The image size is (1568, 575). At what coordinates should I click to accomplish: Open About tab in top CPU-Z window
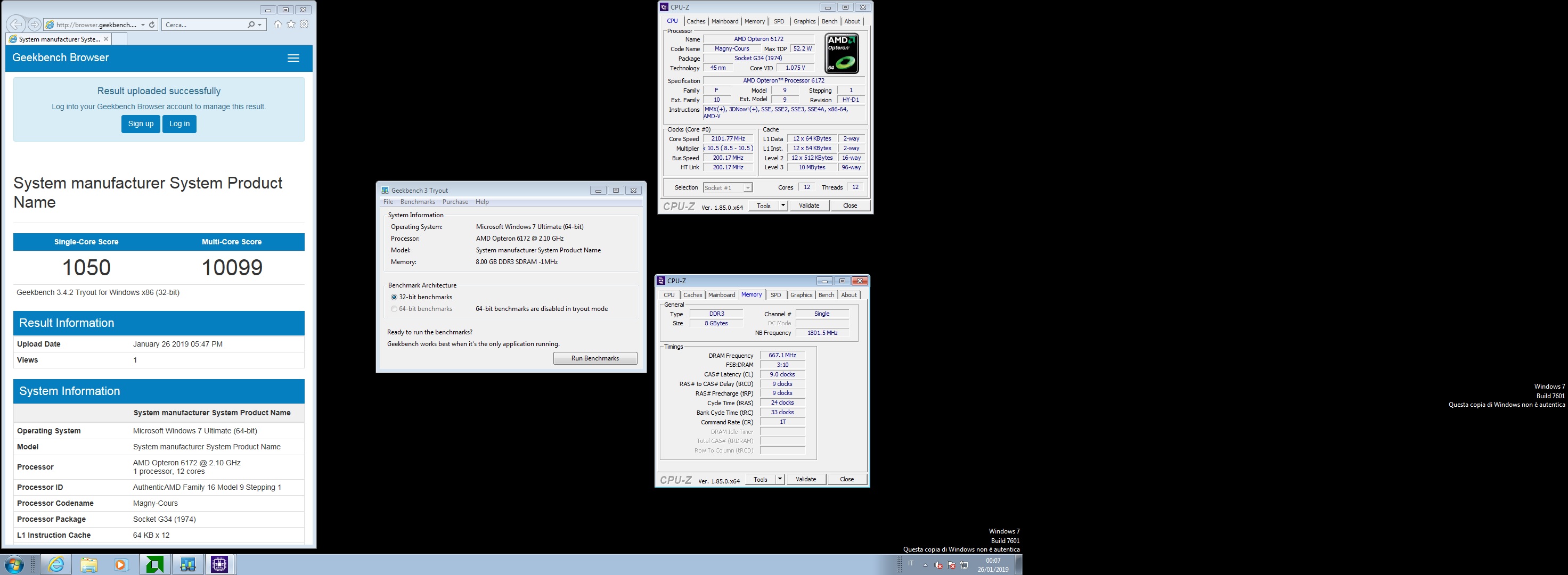click(x=852, y=21)
